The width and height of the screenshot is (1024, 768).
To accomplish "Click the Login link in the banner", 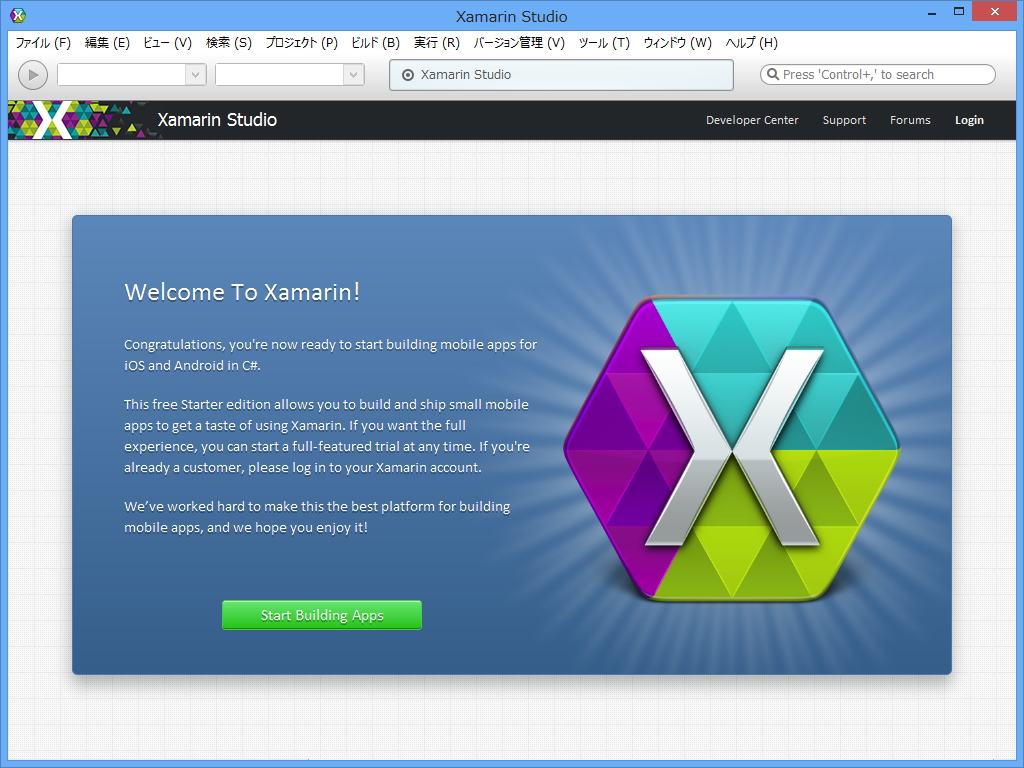I will pos(968,119).
